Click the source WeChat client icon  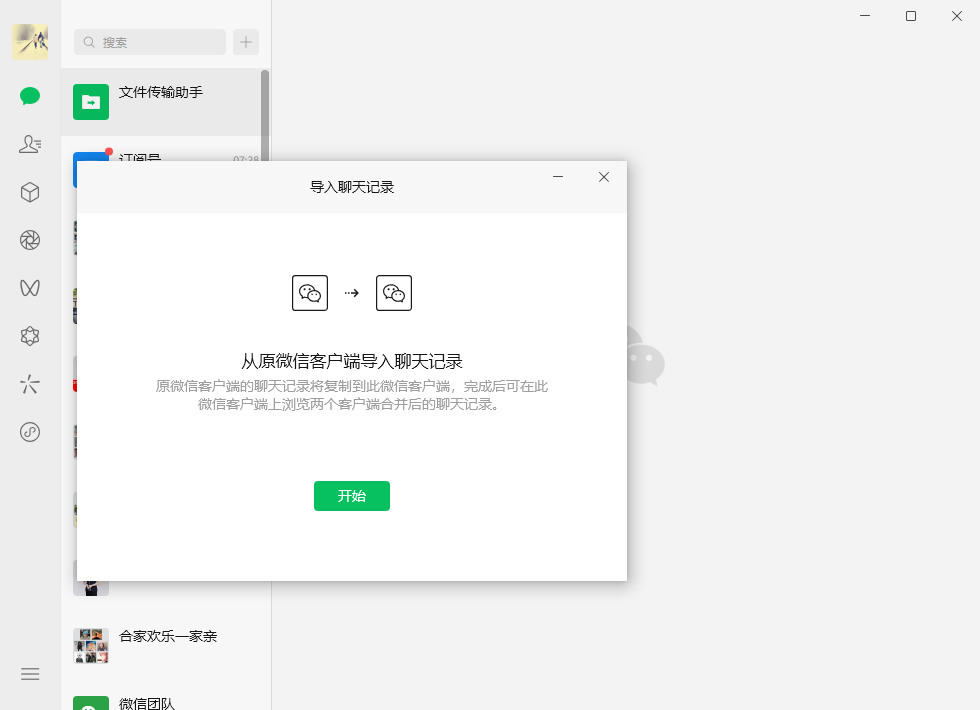pyautogui.click(x=310, y=293)
